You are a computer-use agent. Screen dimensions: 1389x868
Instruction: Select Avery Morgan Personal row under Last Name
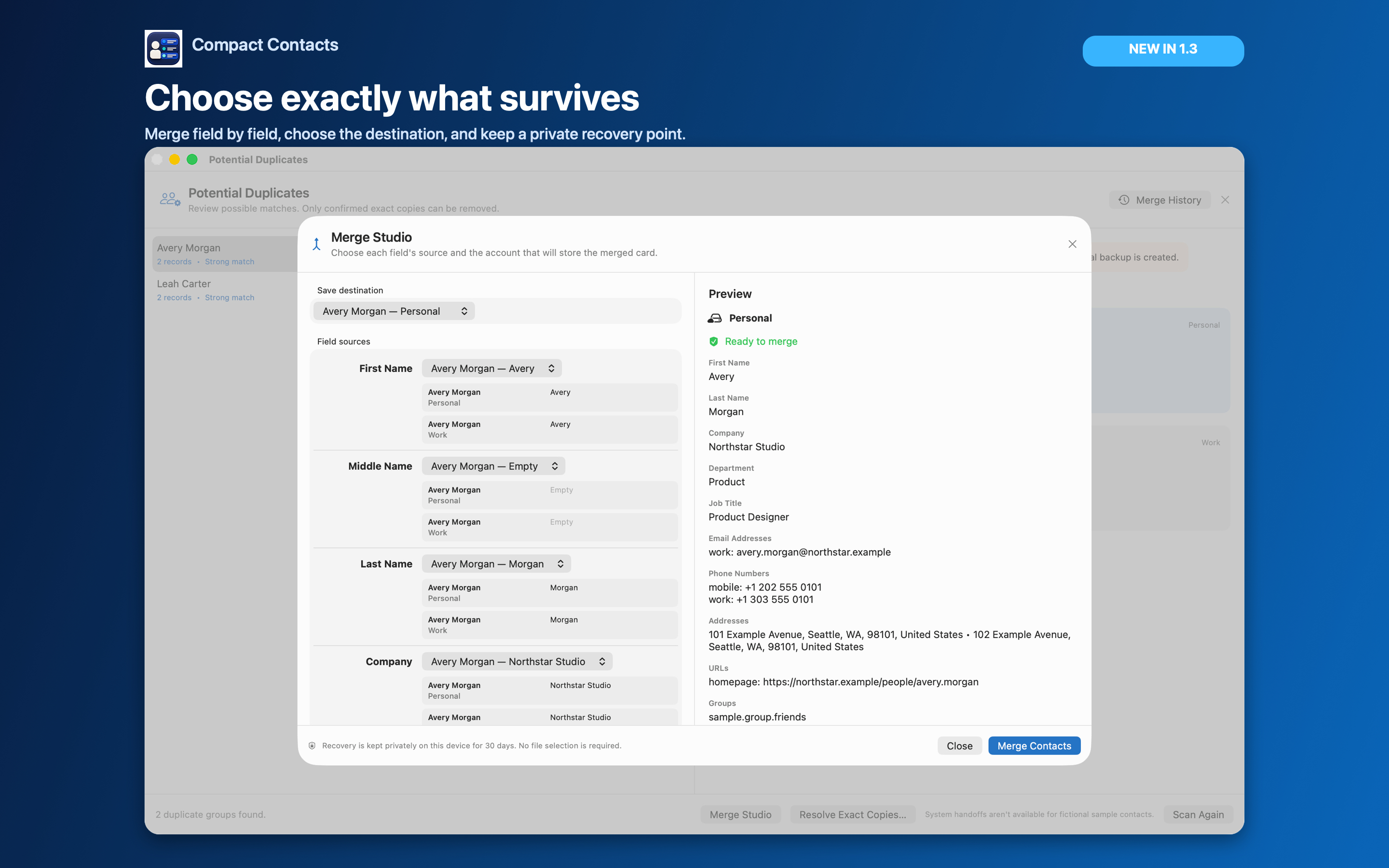550,593
